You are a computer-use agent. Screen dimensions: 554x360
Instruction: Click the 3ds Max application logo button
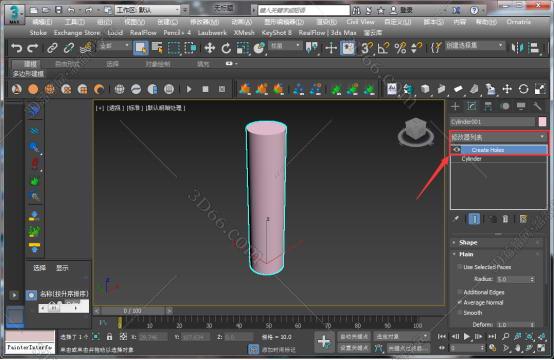tap(14, 14)
